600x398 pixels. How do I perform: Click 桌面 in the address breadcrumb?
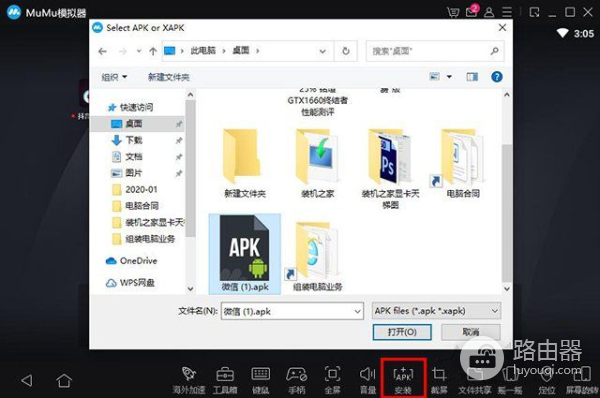(x=241, y=51)
